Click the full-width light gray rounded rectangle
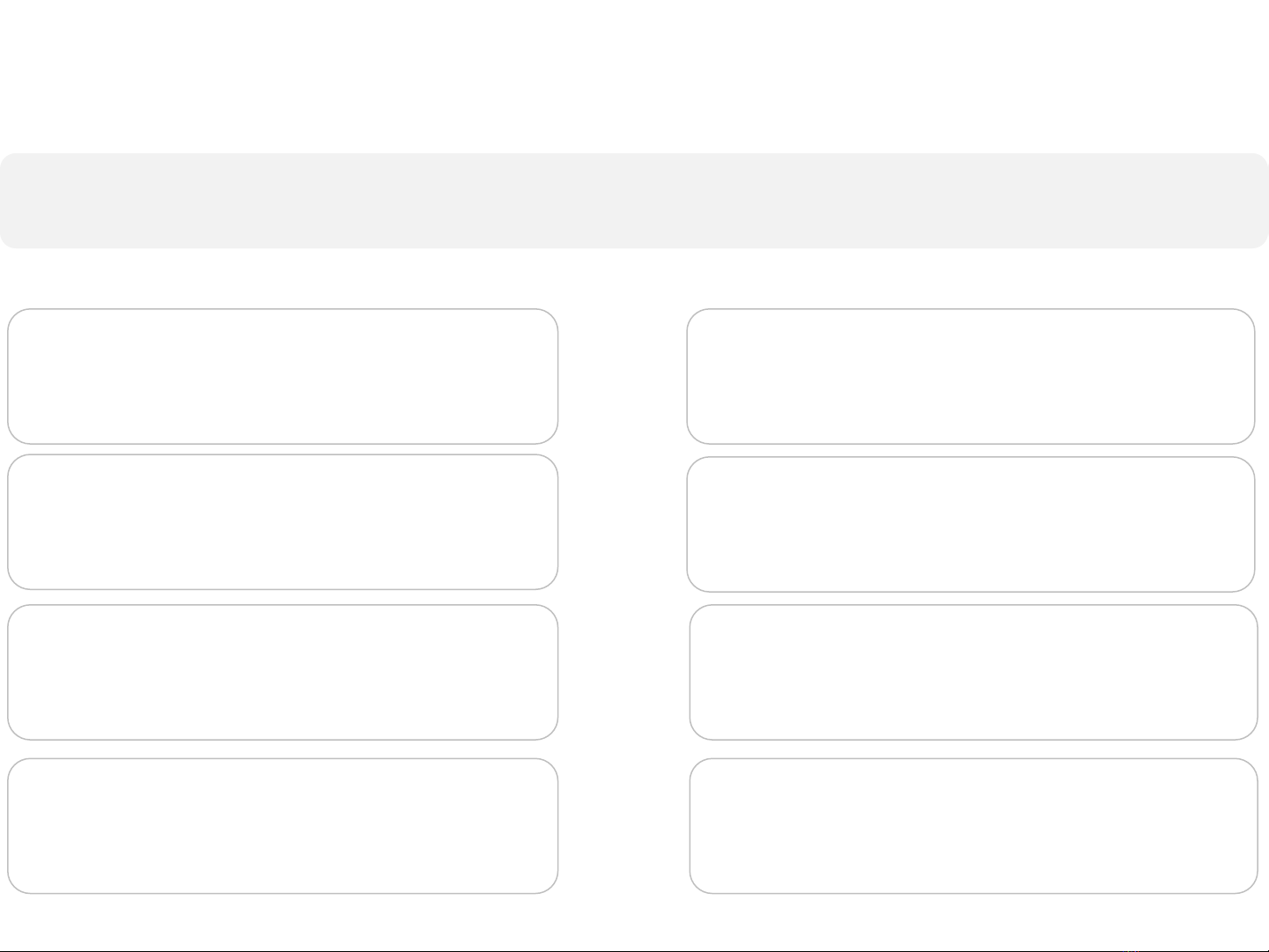This screenshot has width=1269, height=952. click(634, 201)
